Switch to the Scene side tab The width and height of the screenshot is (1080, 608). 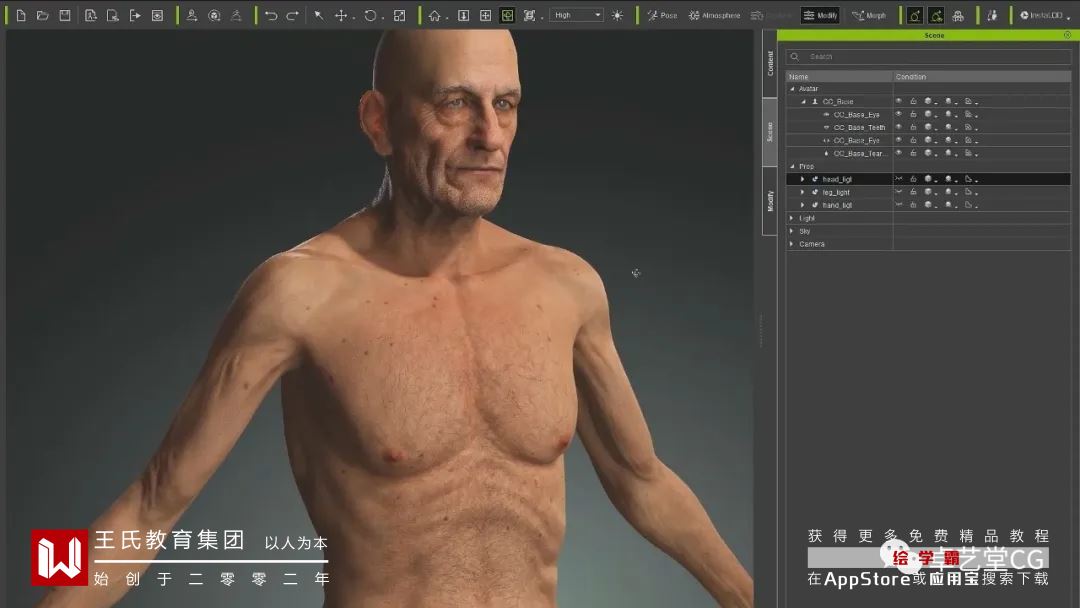(770, 132)
